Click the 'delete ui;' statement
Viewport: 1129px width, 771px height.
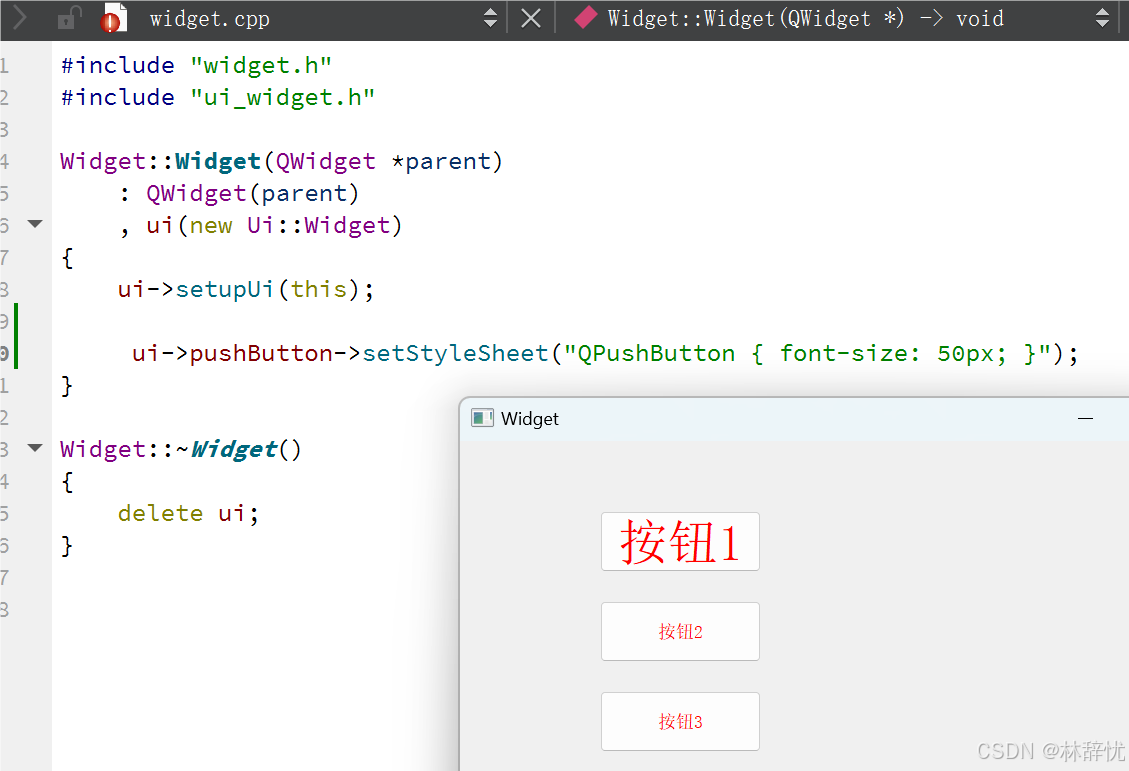click(189, 513)
